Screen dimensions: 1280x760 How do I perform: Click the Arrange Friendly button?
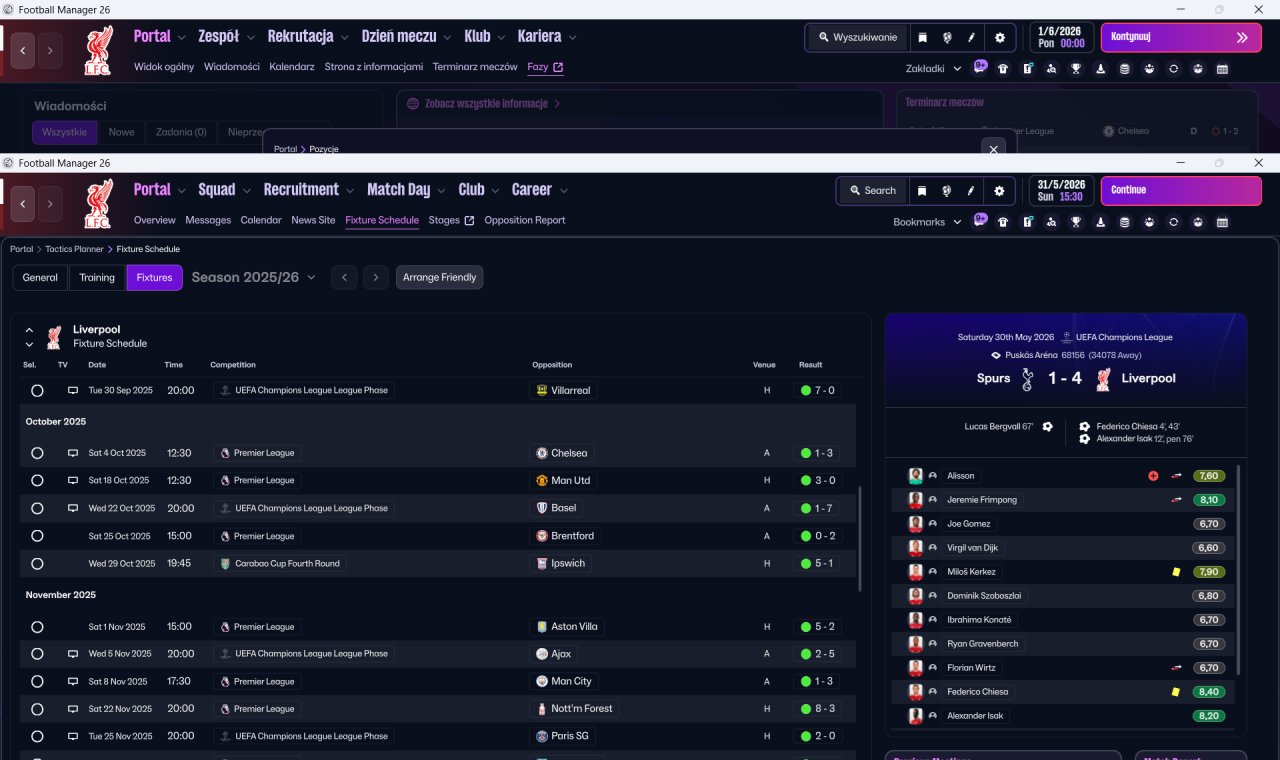click(x=440, y=278)
